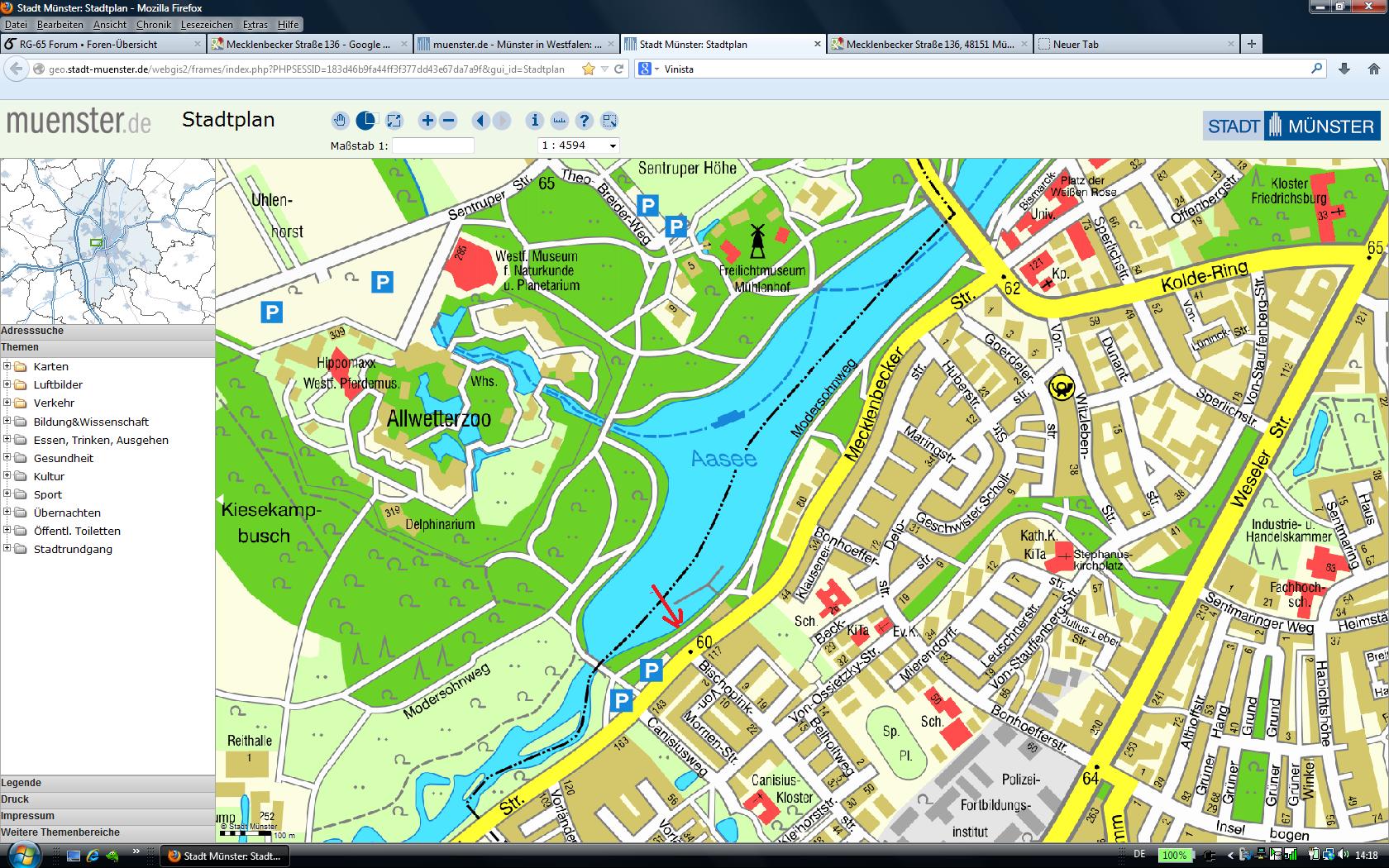Click the full extent map icon
This screenshot has width=1389, height=868.
[394, 121]
